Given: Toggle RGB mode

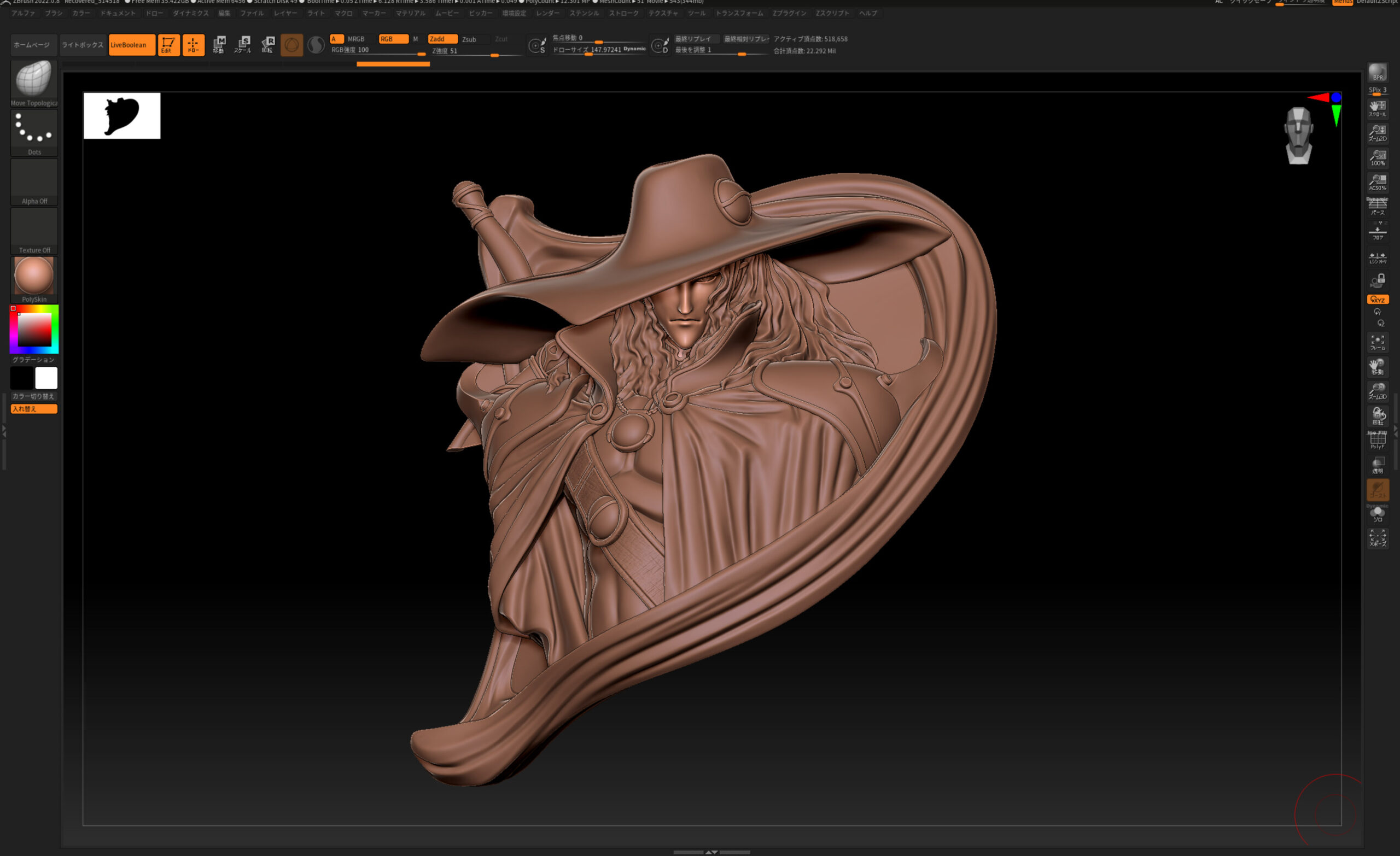Looking at the screenshot, I should pyautogui.click(x=393, y=39).
